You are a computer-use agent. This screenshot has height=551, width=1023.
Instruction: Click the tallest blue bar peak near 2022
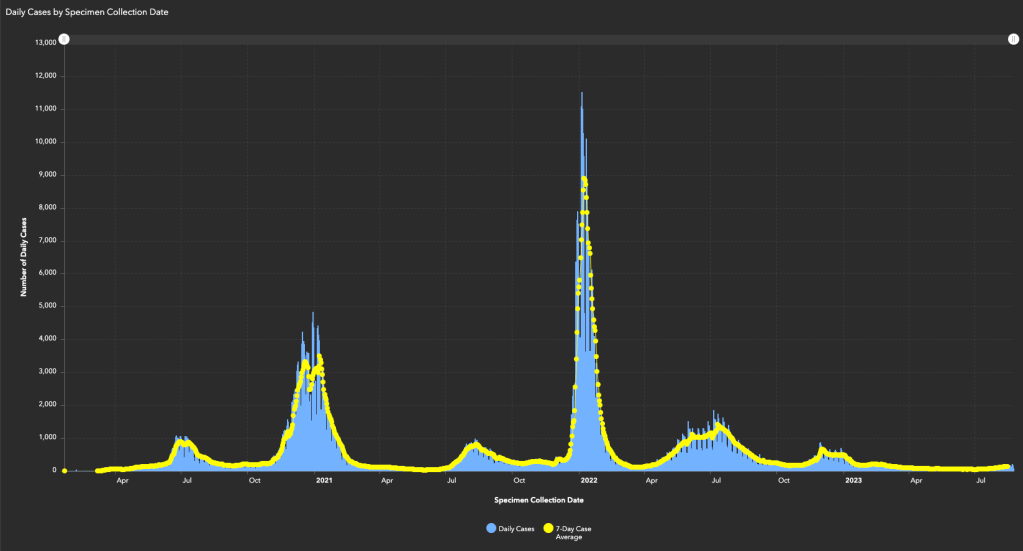coord(582,94)
